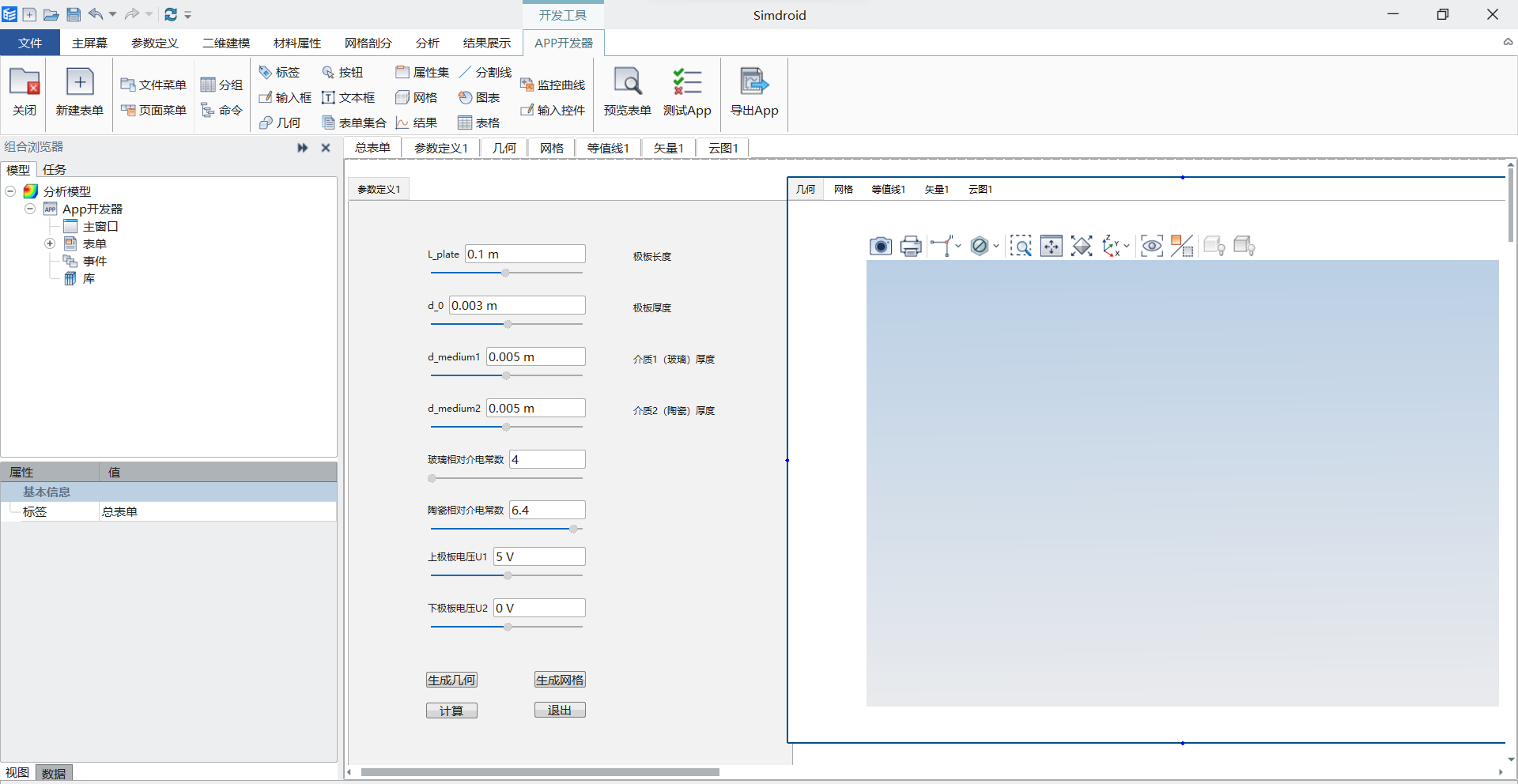This screenshot has height=784, width=1518.
Task: Click the 退出 button
Action: coord(560,710)
